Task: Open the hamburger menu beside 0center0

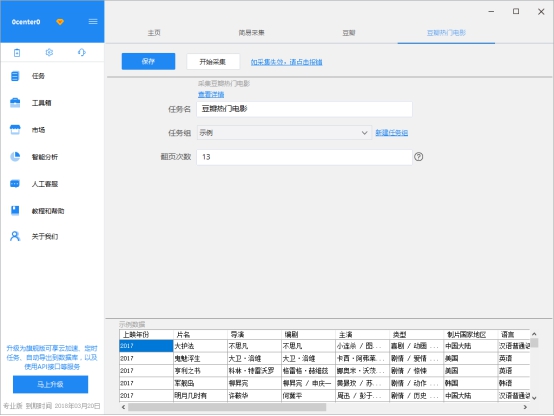Action: 93,22
